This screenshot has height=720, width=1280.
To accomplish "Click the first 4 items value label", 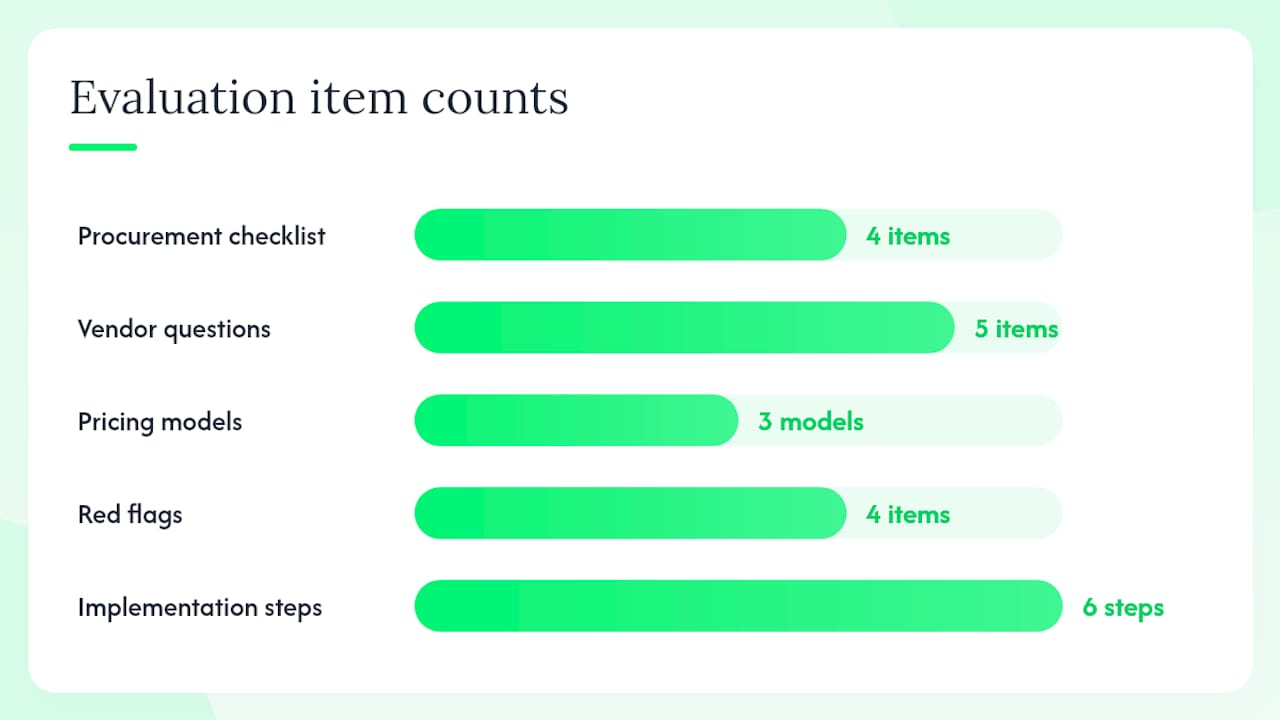I will point(908,236).
